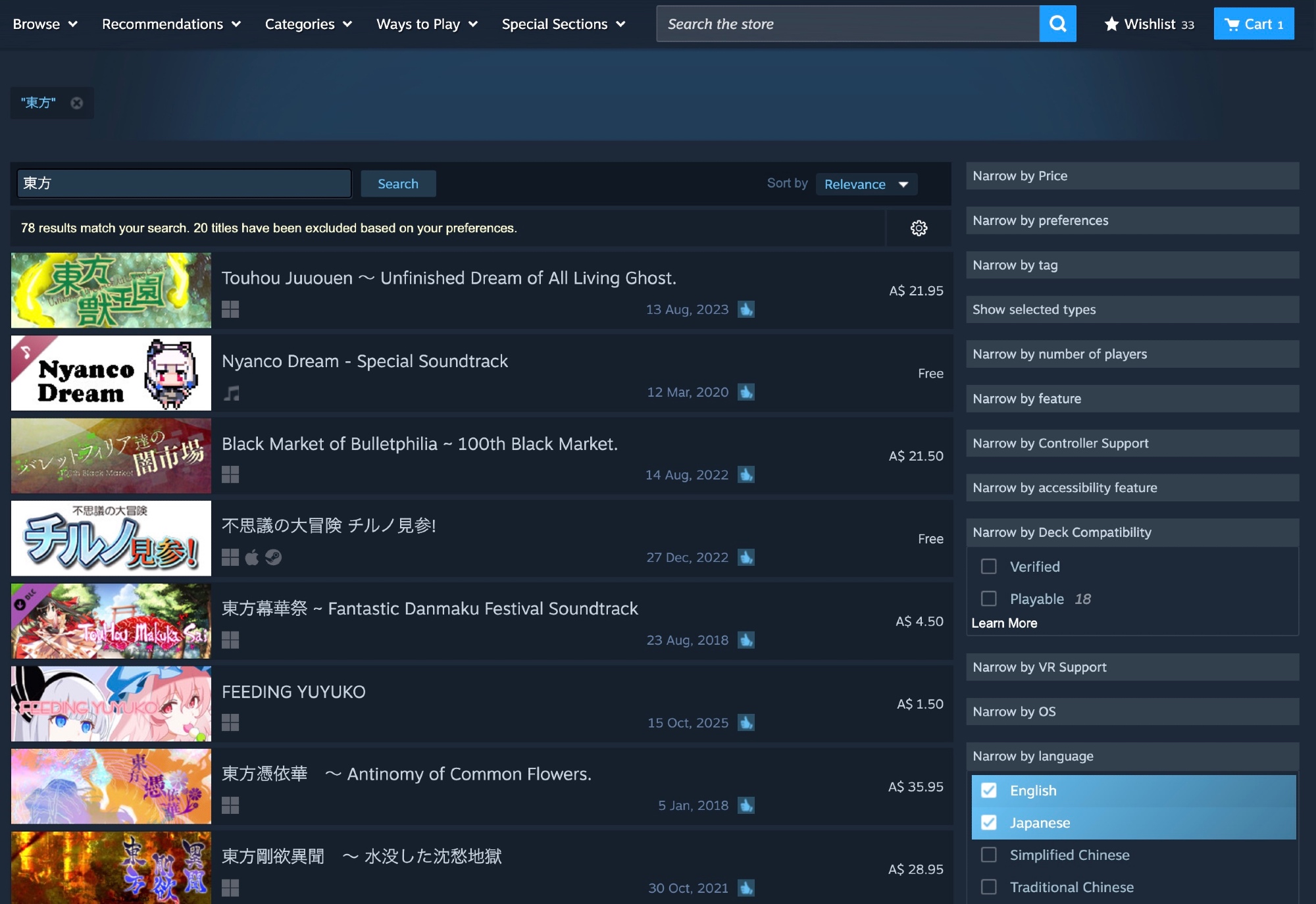Remove the "東方" search tag with the X

(x=77, y=103)
